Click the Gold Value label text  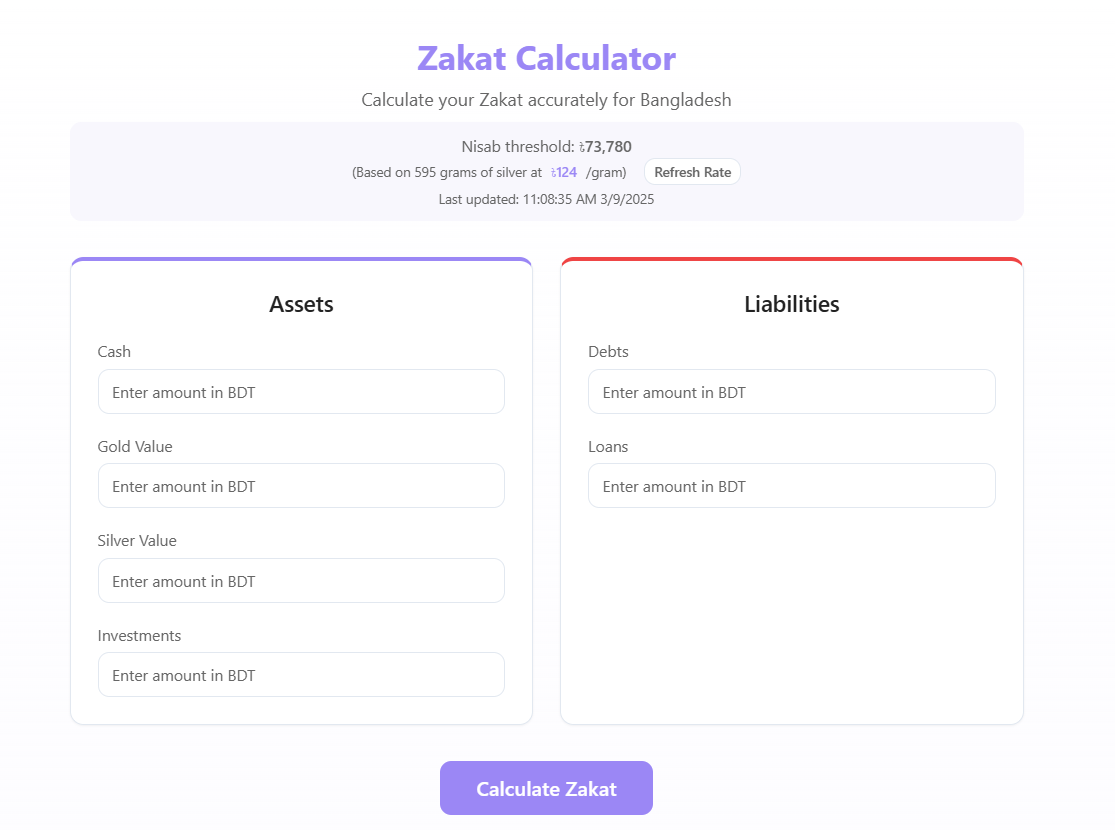[x=135, y=447]
